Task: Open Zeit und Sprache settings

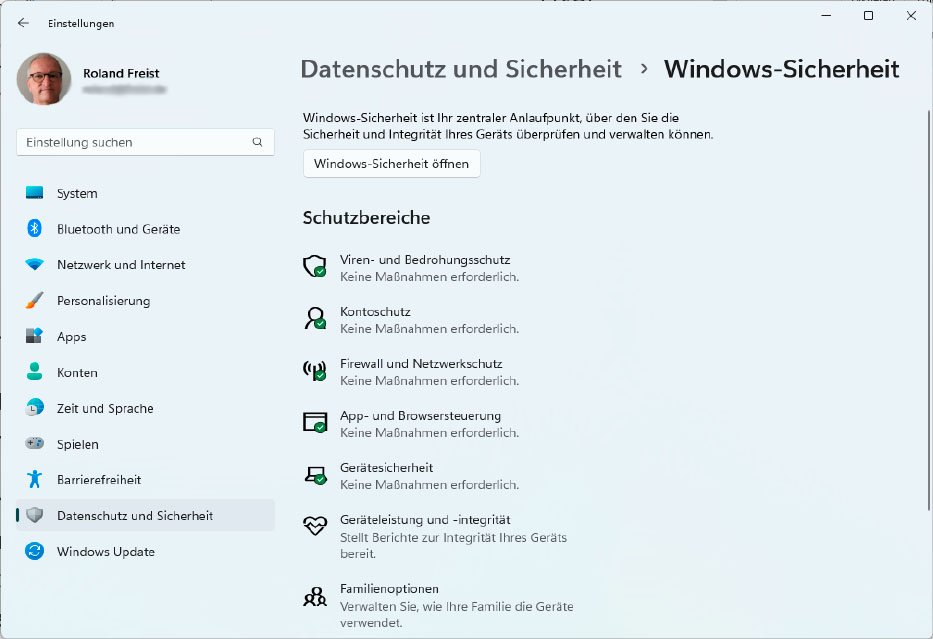Action: click(105, 408)
